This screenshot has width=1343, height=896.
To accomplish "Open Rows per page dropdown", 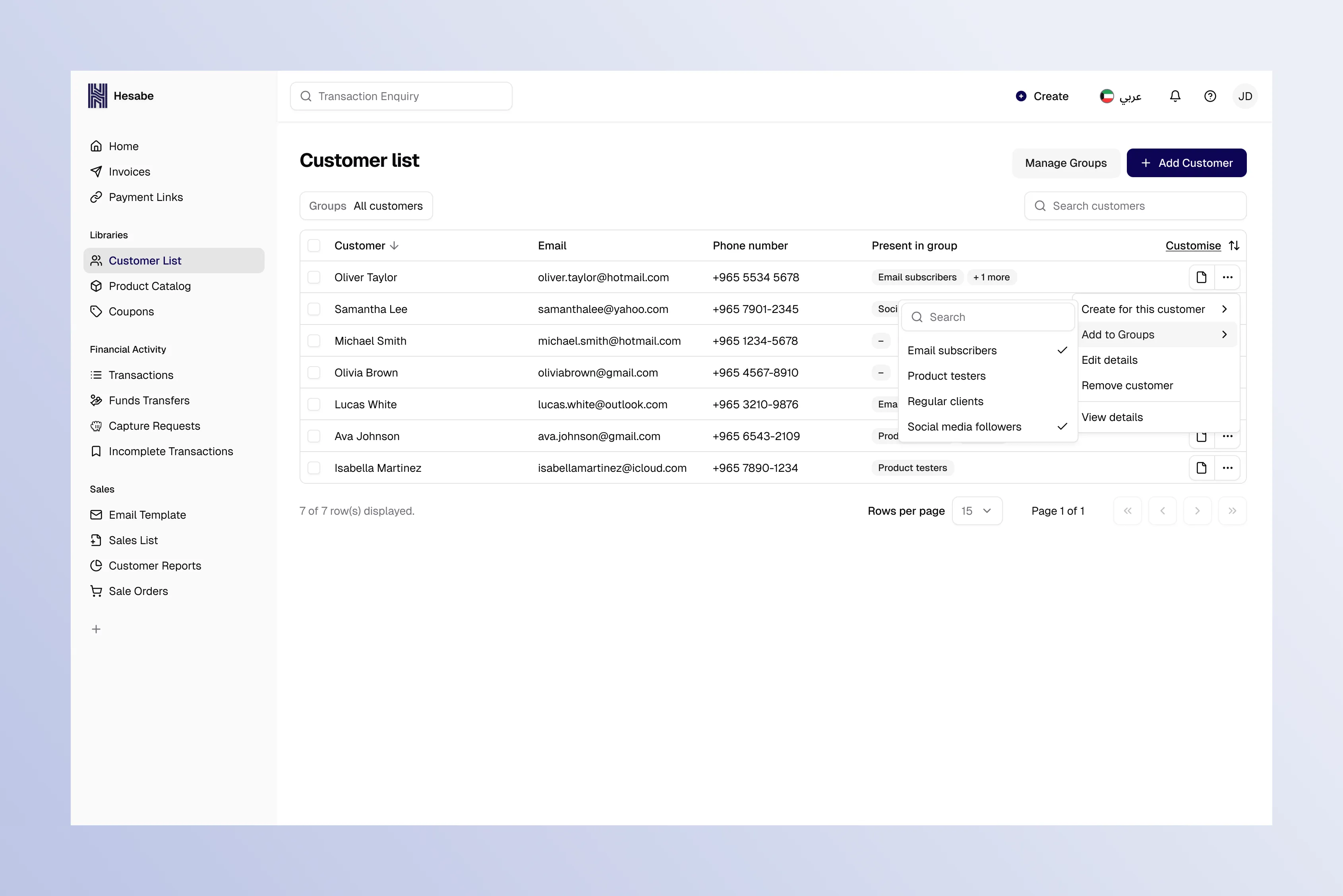I will [x=977, y=511].
